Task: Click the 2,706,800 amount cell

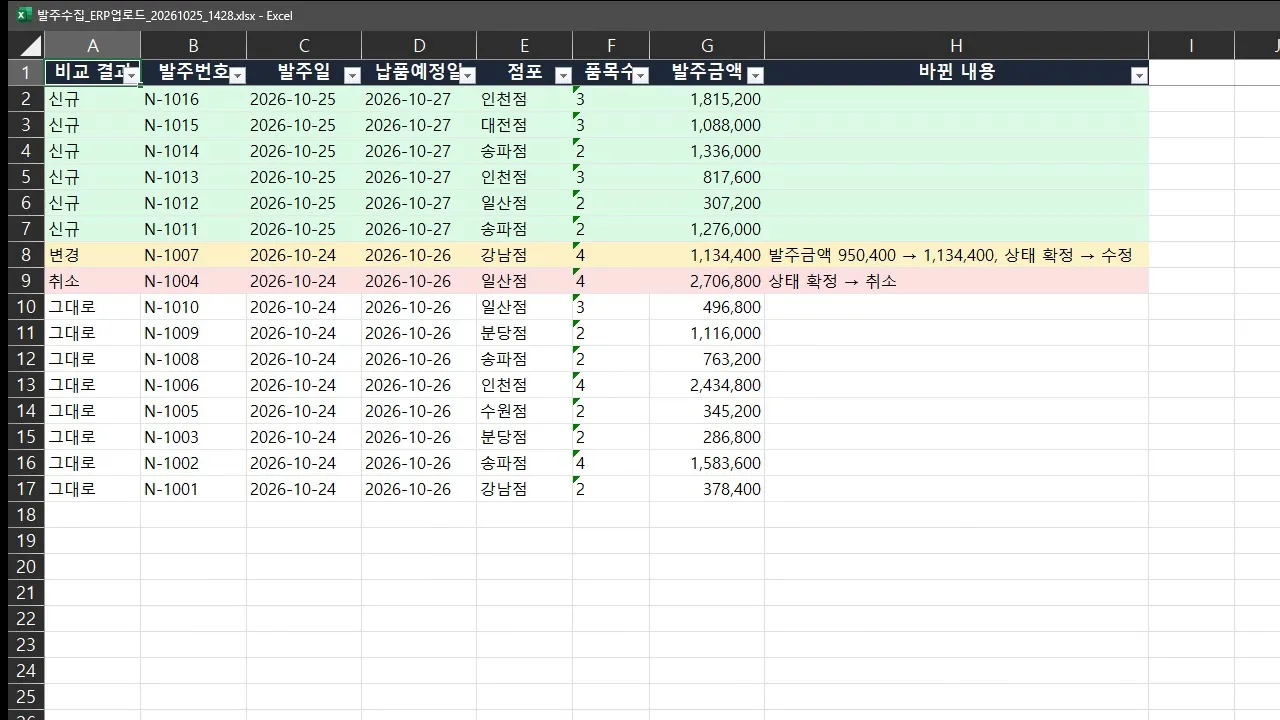Action: coord(707,281)
